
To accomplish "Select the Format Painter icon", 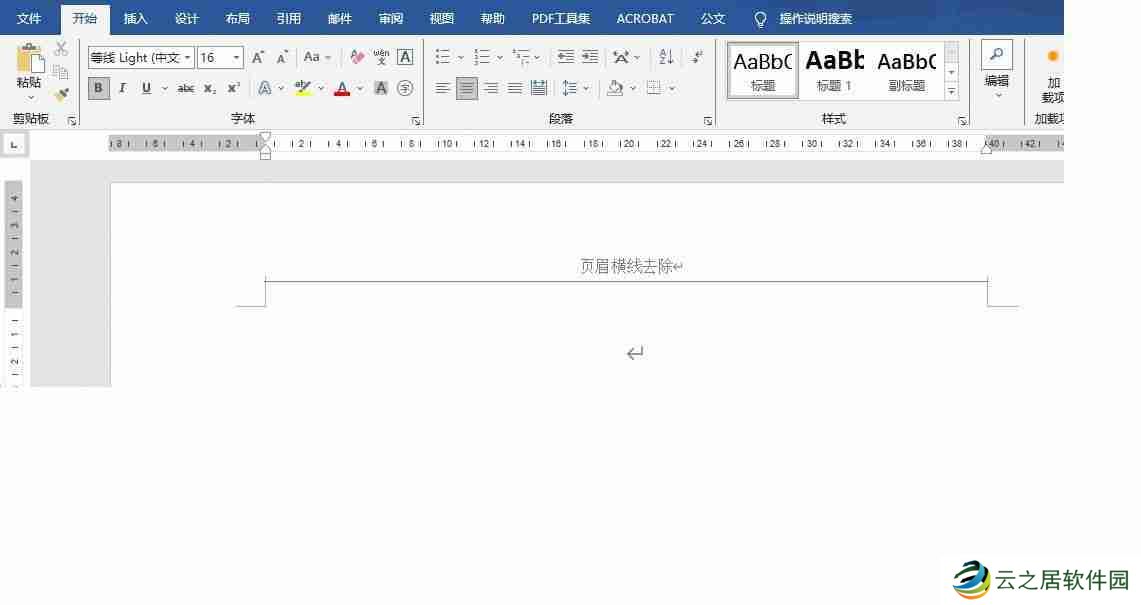I will [60, 94].
